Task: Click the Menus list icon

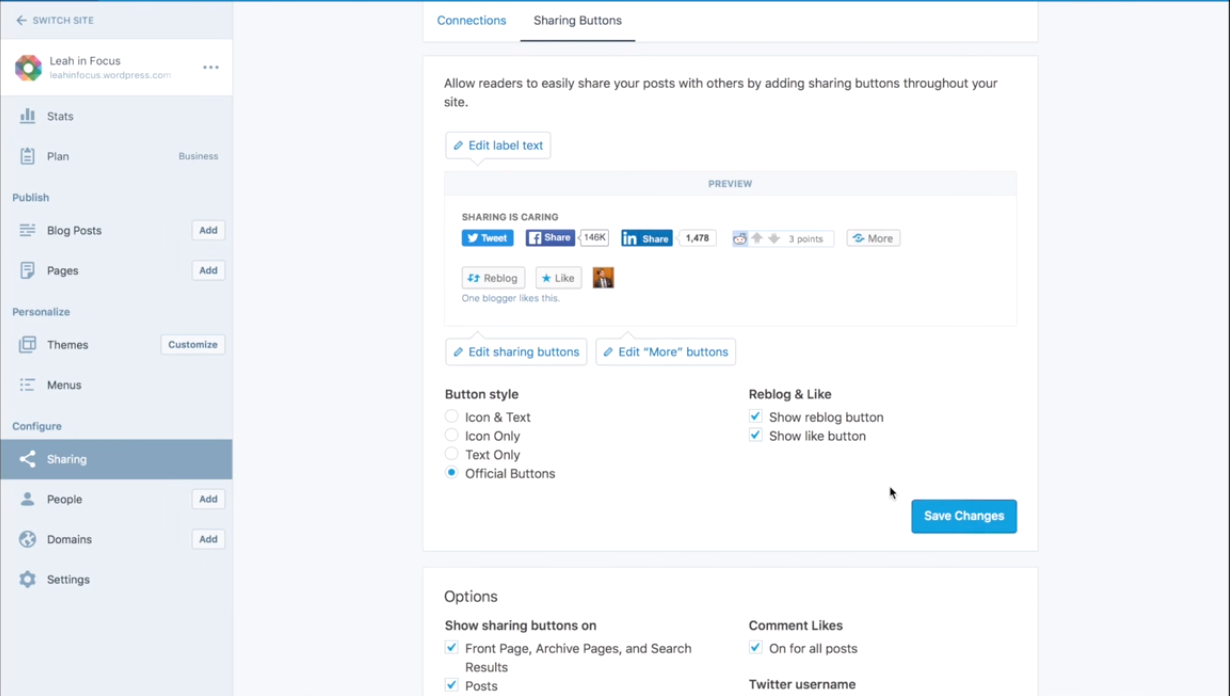Action: pos(27,385)
